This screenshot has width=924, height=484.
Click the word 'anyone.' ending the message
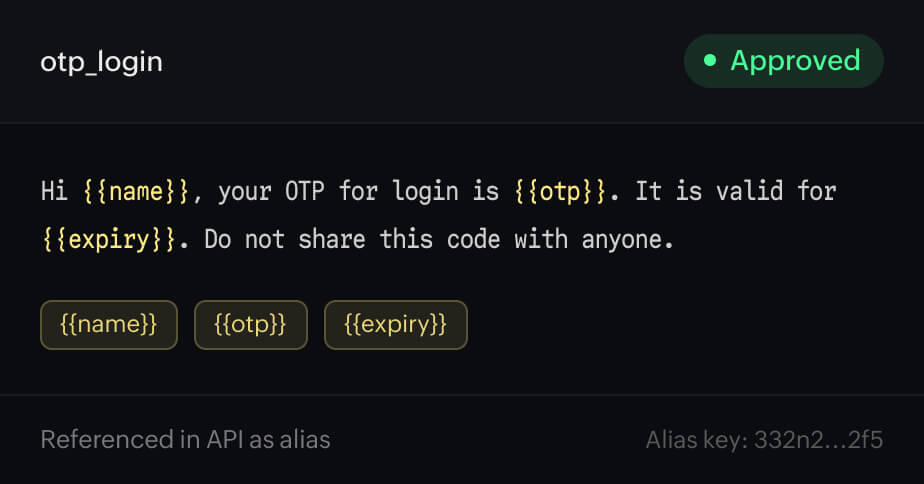[628, 241]
